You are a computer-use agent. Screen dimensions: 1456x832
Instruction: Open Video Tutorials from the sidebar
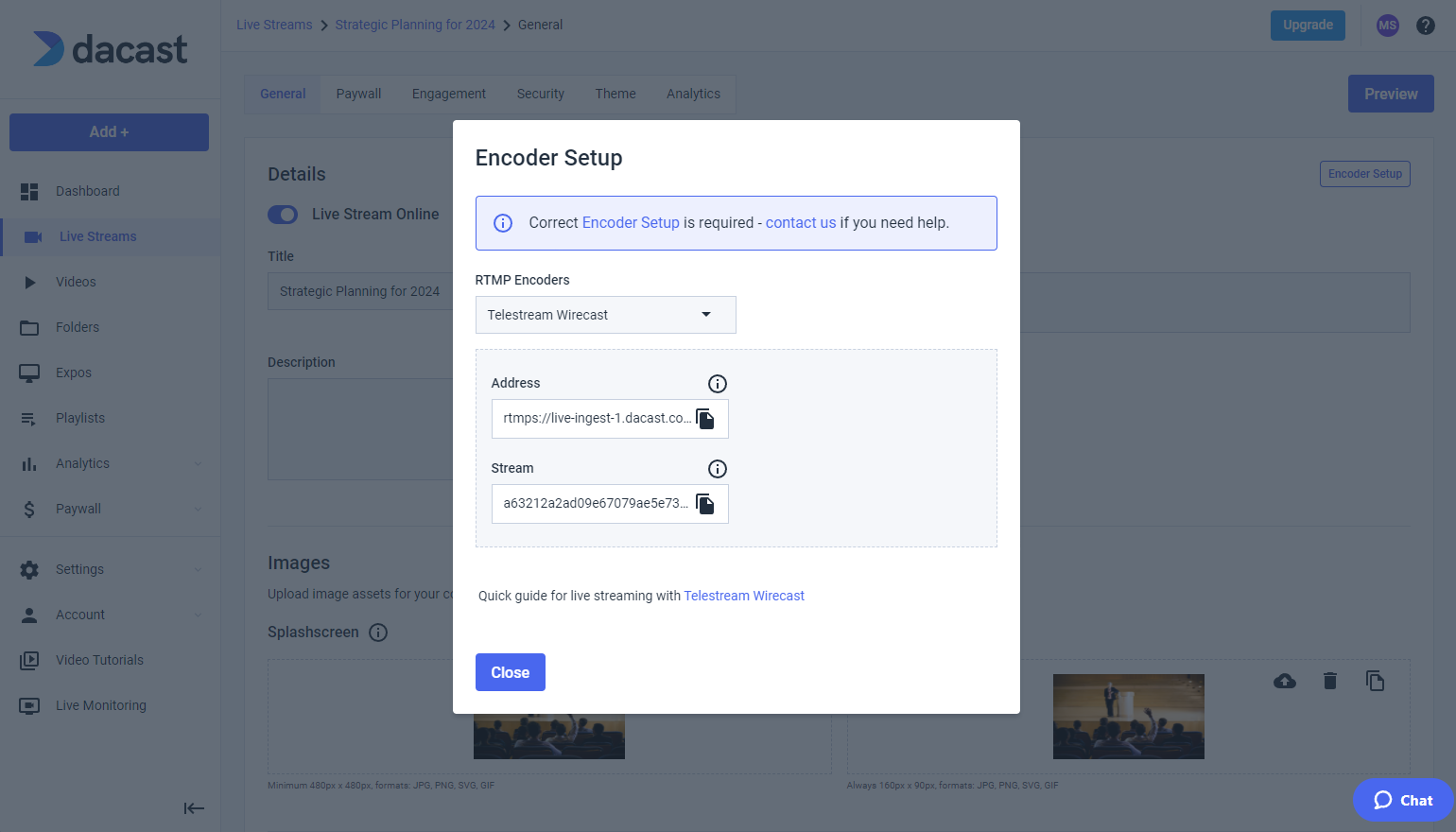[98, 660]
